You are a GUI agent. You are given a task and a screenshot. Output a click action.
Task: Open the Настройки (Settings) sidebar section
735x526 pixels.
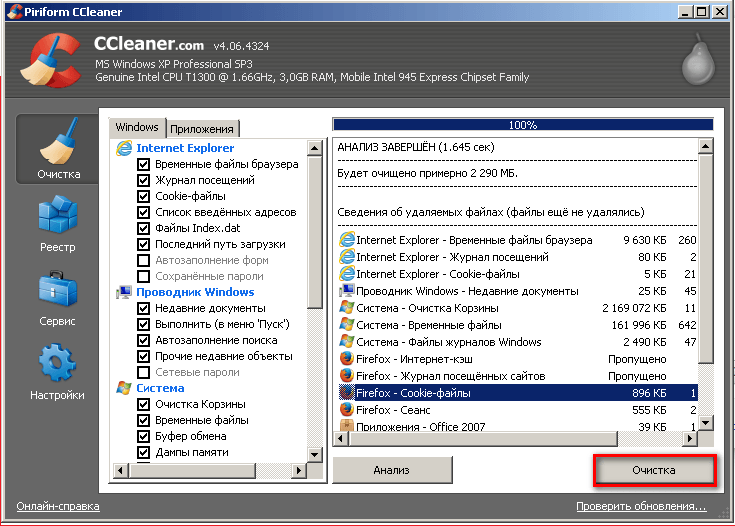56,372
